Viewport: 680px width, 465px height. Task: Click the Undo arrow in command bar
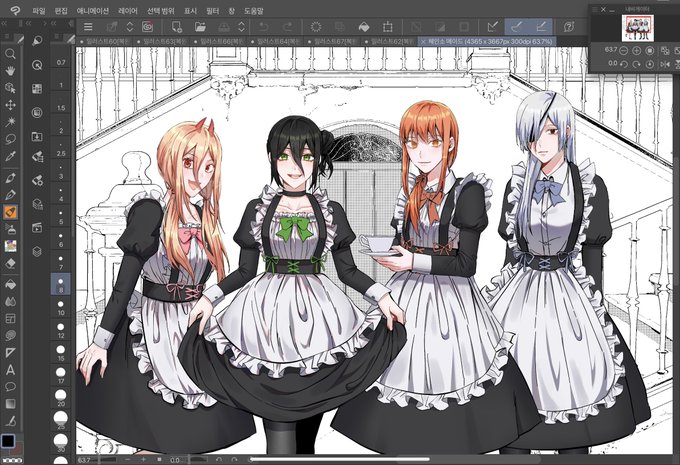click(263, 27)
